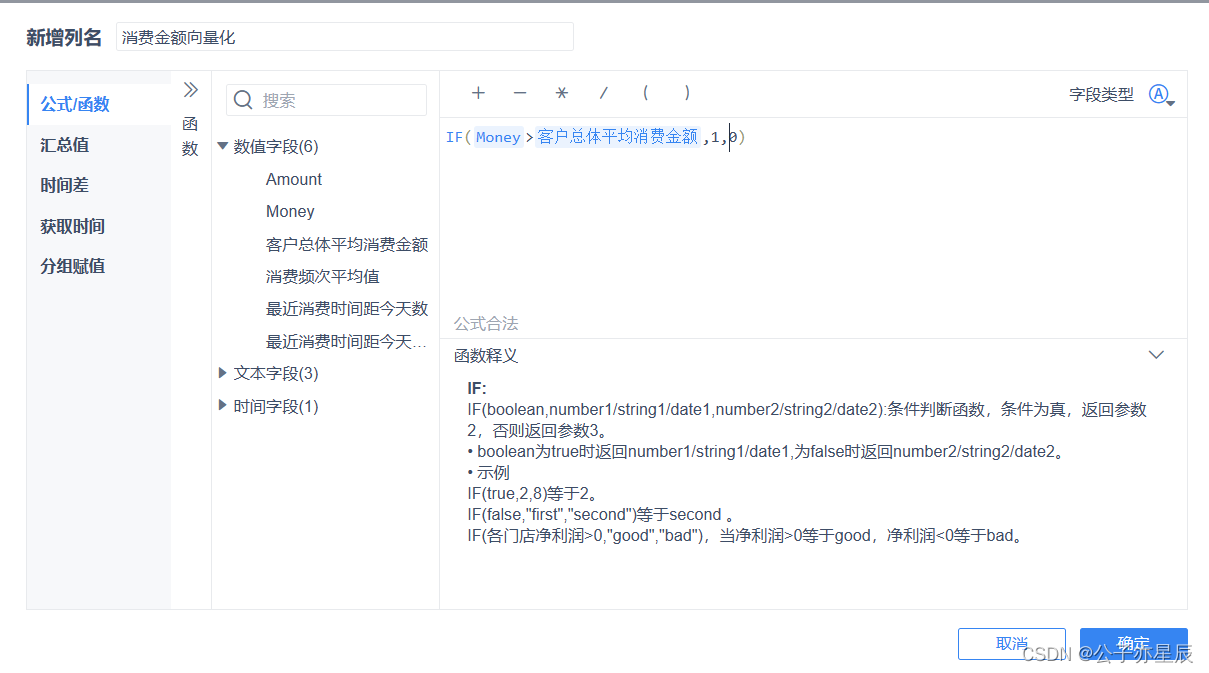1209x673 pixels.
Task: Focus the field search box
Action: click(327, 100)
